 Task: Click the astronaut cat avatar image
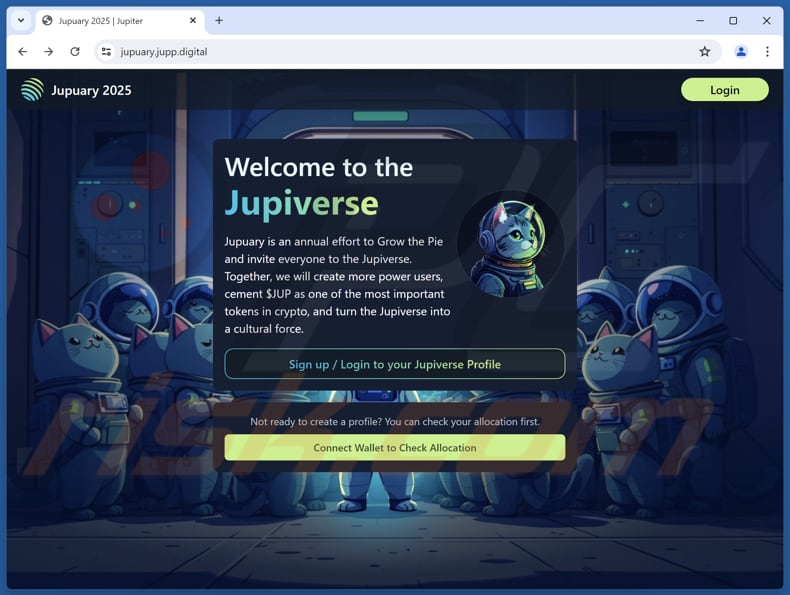[509, 245]
